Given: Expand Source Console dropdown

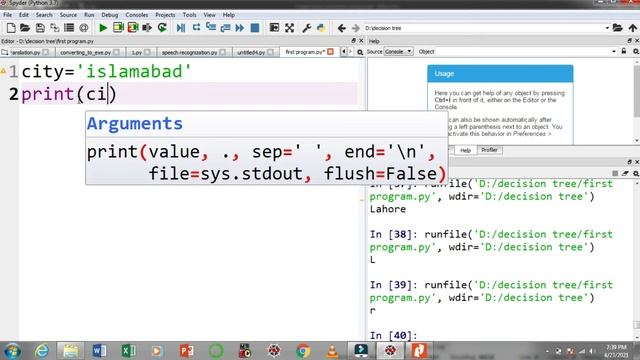Looking at the screenshot, I should pyautogui.click(x=398, y=51).
